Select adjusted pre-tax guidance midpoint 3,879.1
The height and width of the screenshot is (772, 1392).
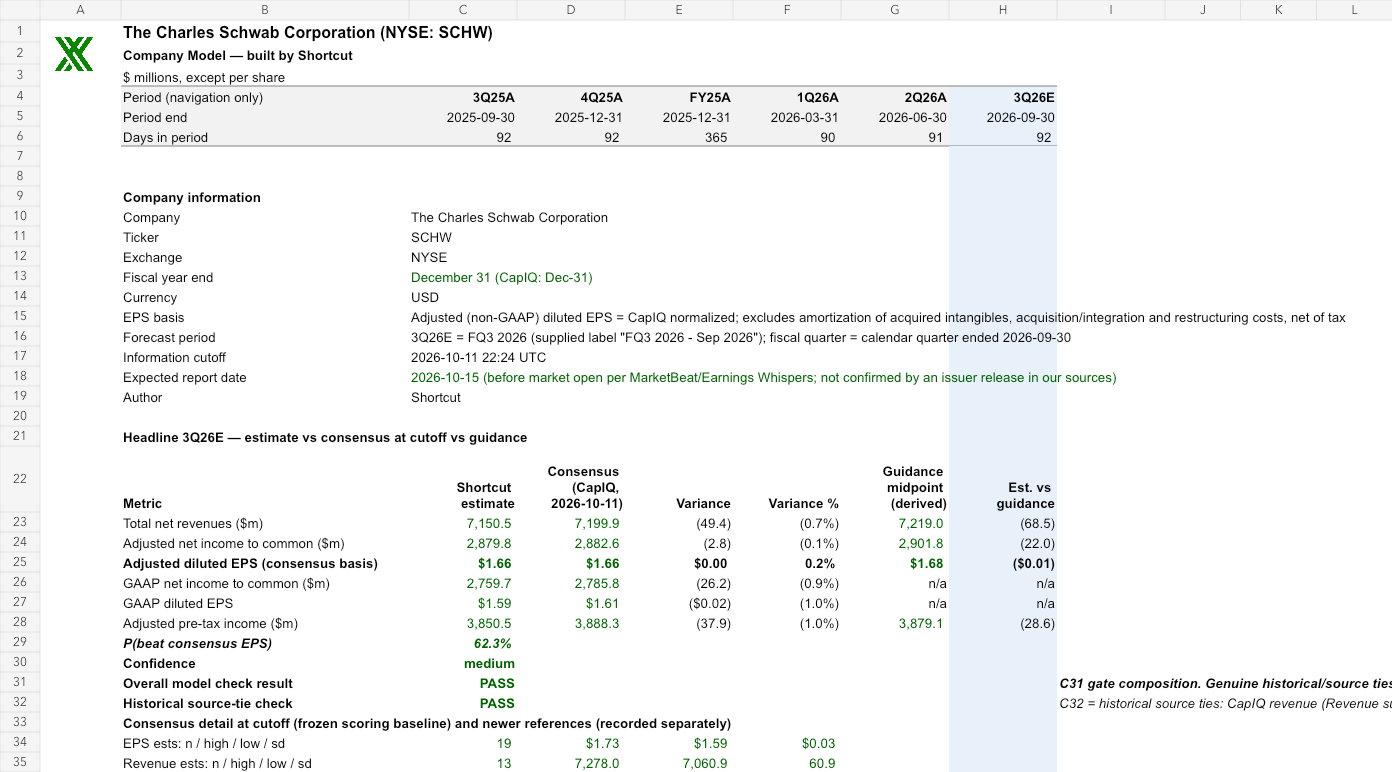point(921,623)
